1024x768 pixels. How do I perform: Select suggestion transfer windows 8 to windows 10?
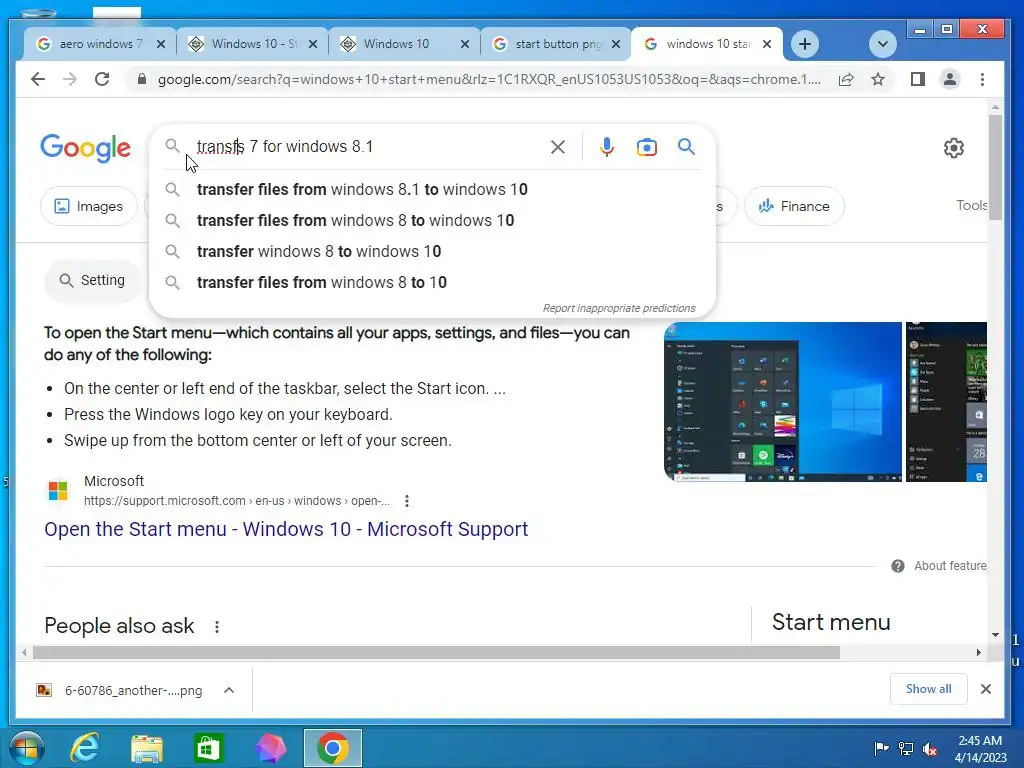(x=432, y=251)
